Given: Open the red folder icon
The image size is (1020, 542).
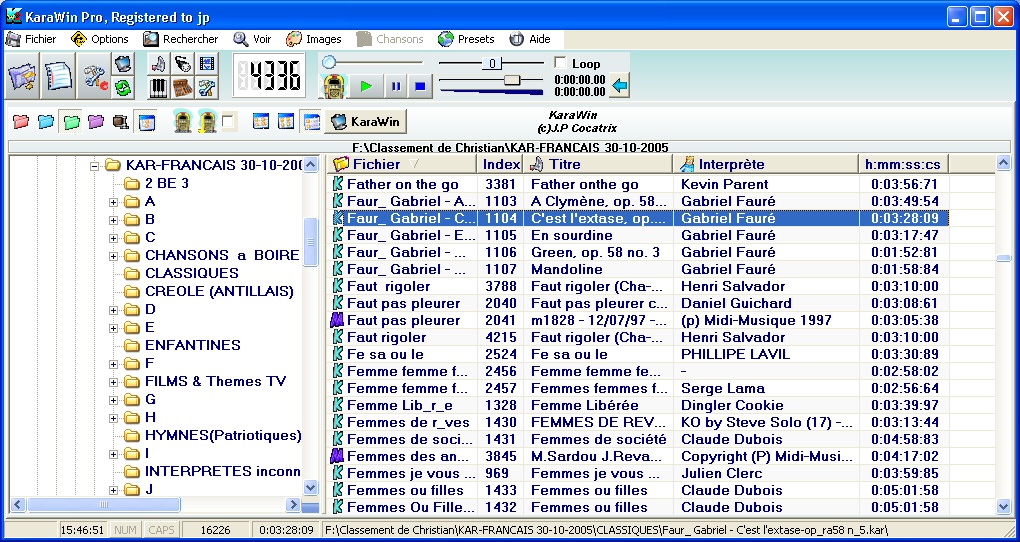Looking at the screenshot, I should coord(20,122).
